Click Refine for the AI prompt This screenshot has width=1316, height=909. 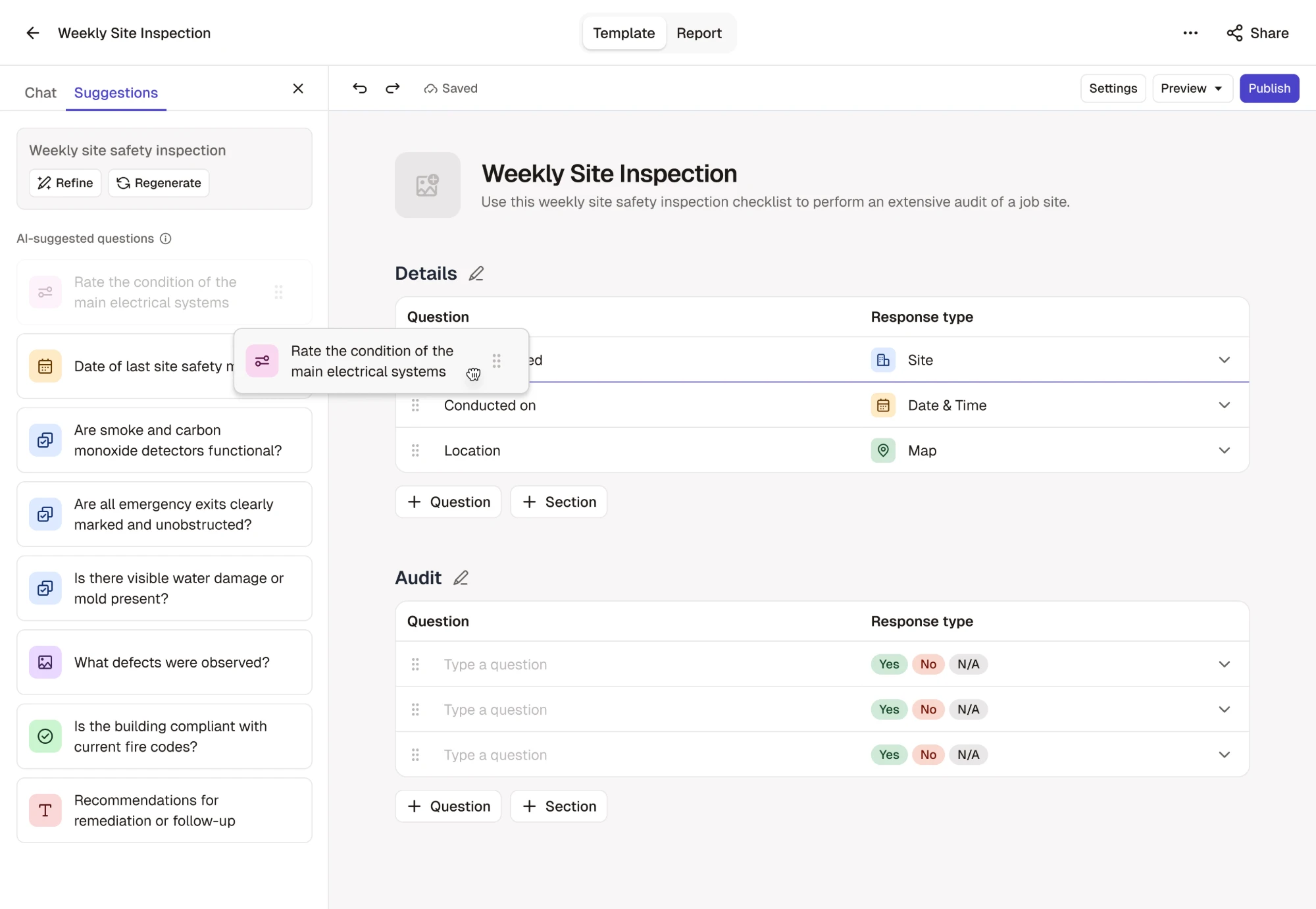click(65, 183)
